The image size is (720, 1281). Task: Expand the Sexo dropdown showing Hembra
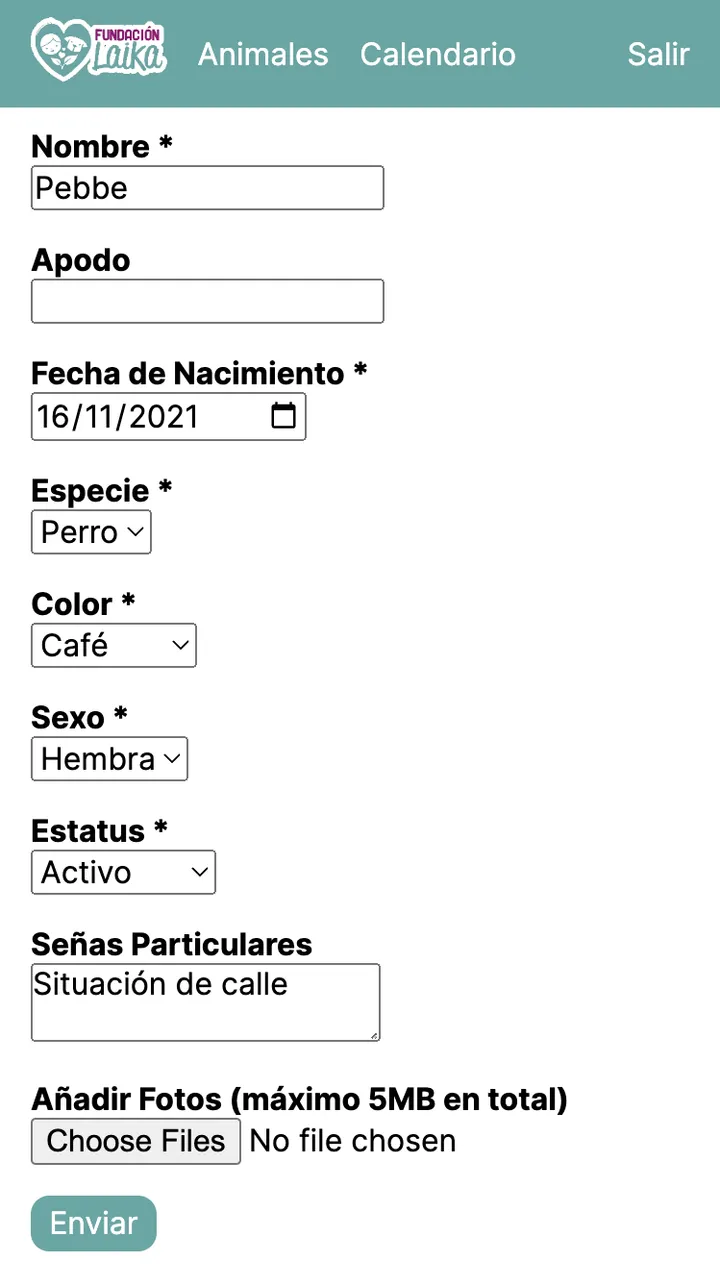click(x=109, y=759)
